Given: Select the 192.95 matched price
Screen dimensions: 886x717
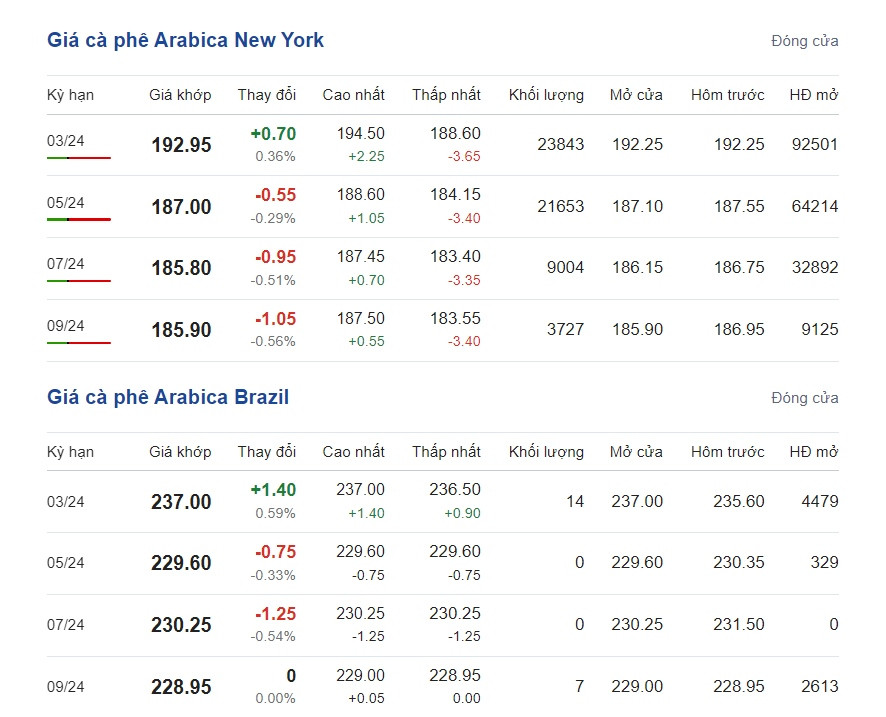Looking at the screenshot, I should 181,145.
